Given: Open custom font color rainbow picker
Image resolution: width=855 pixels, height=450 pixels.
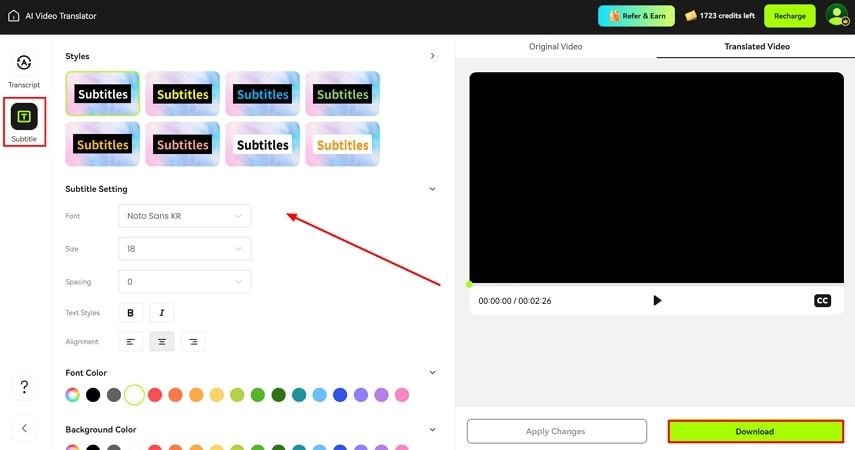Looking at the screenshot, I should pos(73,395).
